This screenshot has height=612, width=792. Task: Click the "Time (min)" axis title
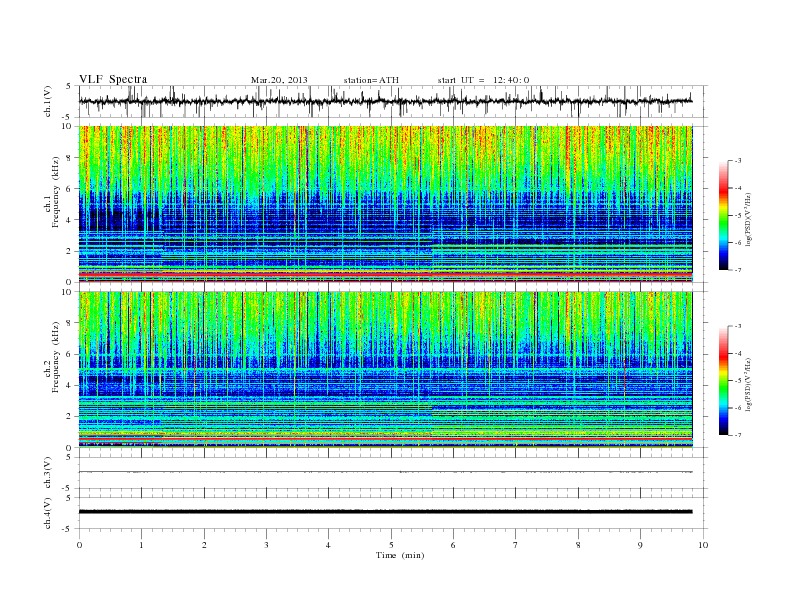pyautogui.click(x=400, y=555)
